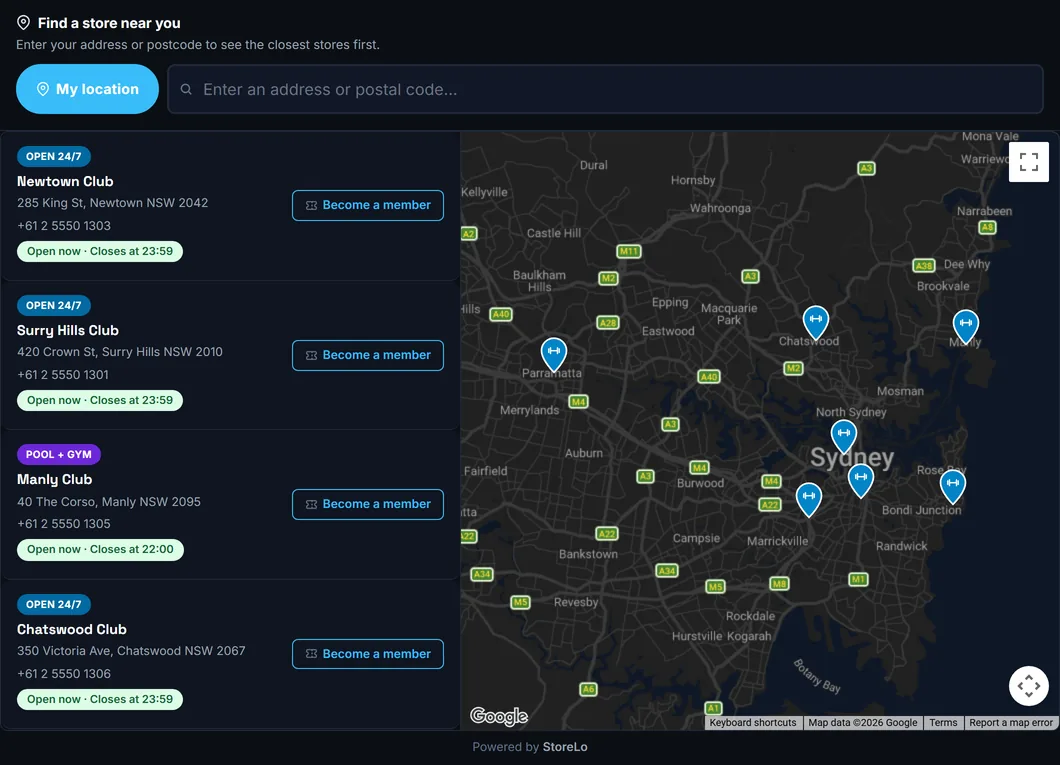Click address 40 The Corso, Manly
Screen dimensions: 1060x765
coord(109,501)
